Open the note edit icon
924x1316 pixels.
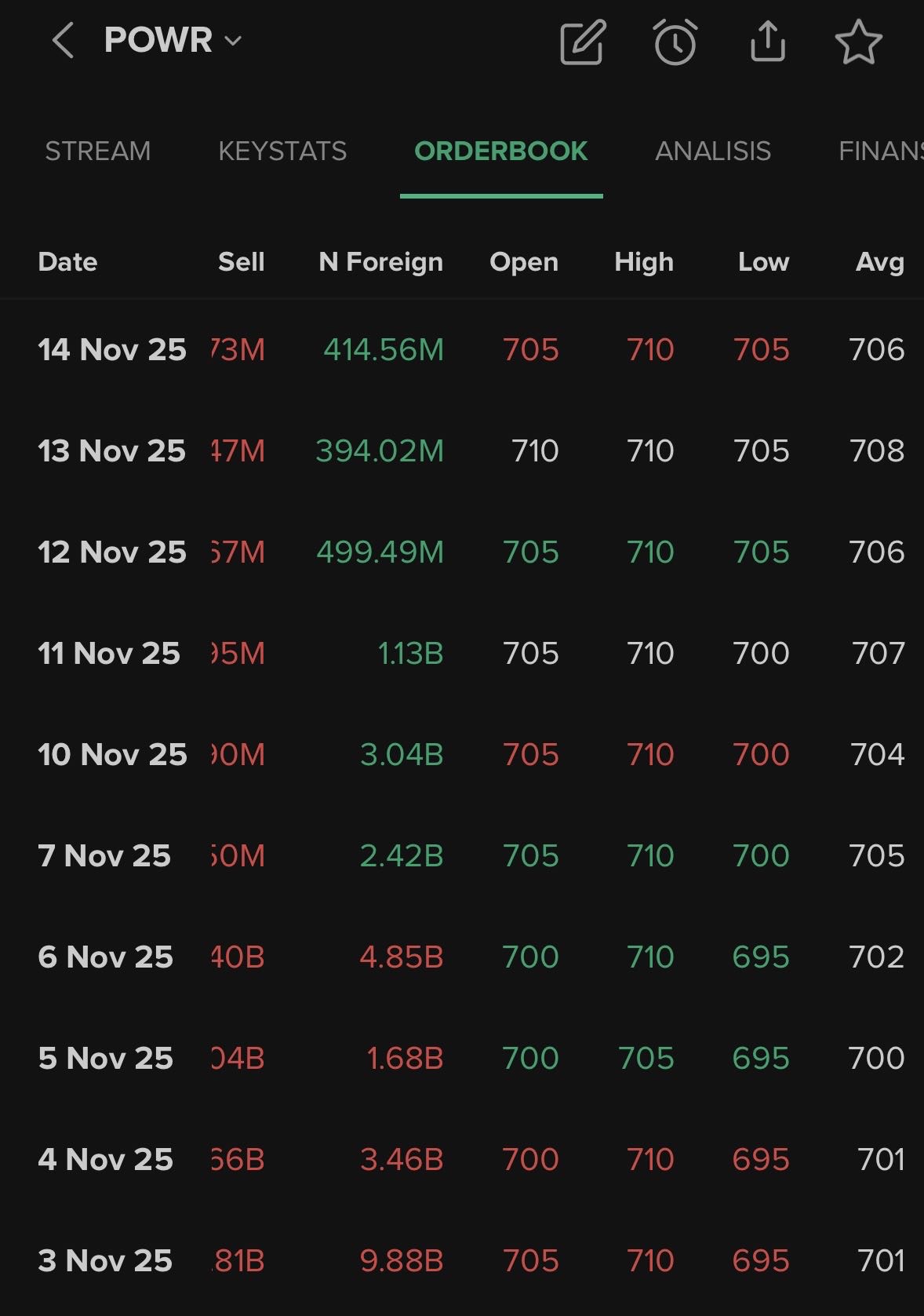[583, 42]
